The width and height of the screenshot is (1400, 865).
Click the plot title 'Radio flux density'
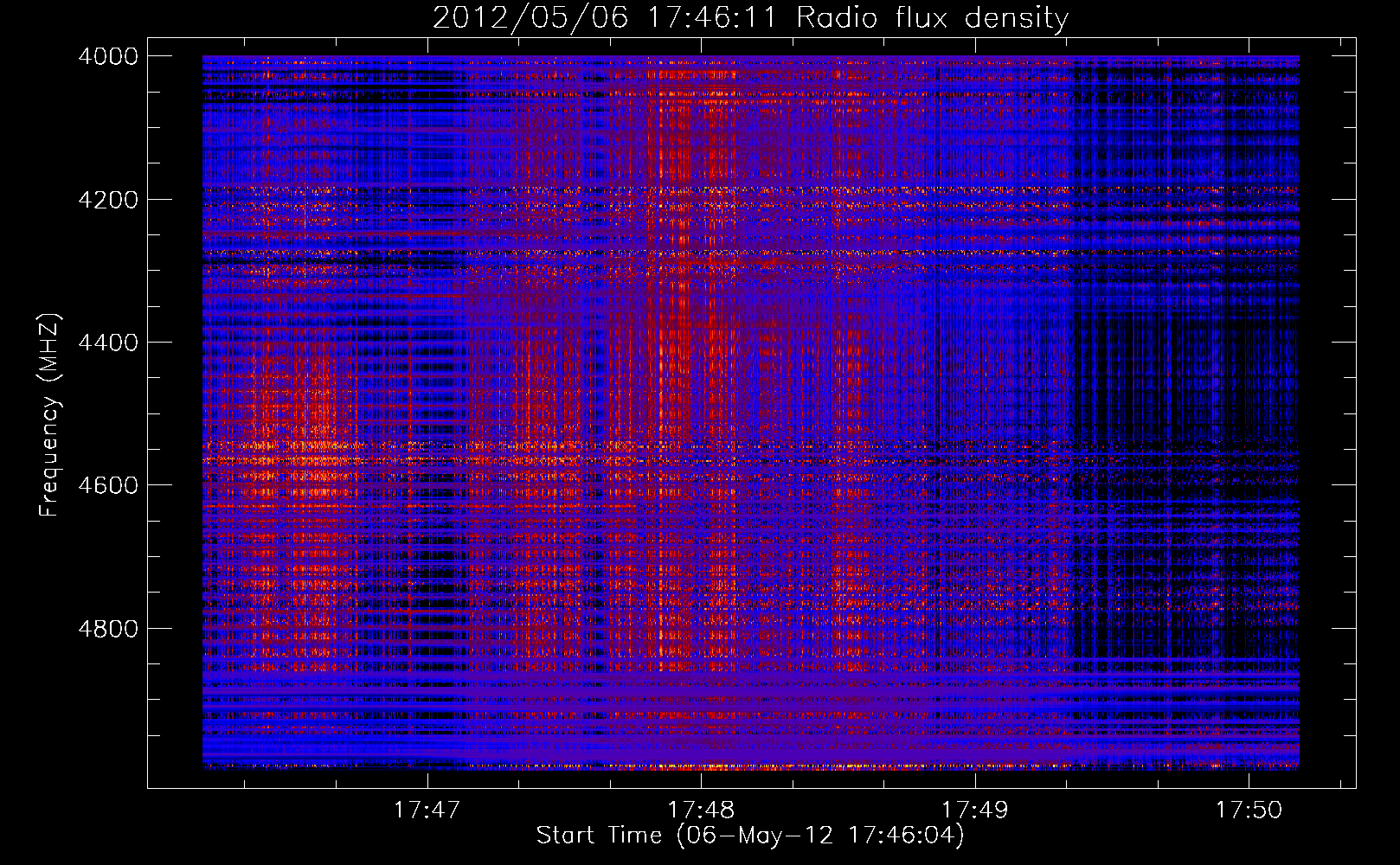click(932, 17)
